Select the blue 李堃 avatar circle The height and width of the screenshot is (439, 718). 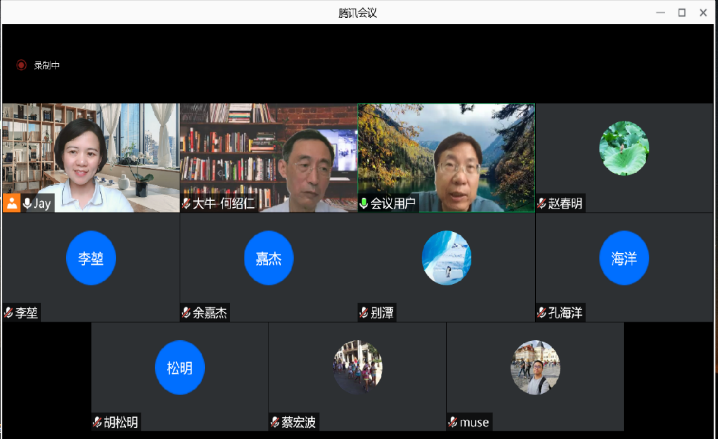pos(91,258)
